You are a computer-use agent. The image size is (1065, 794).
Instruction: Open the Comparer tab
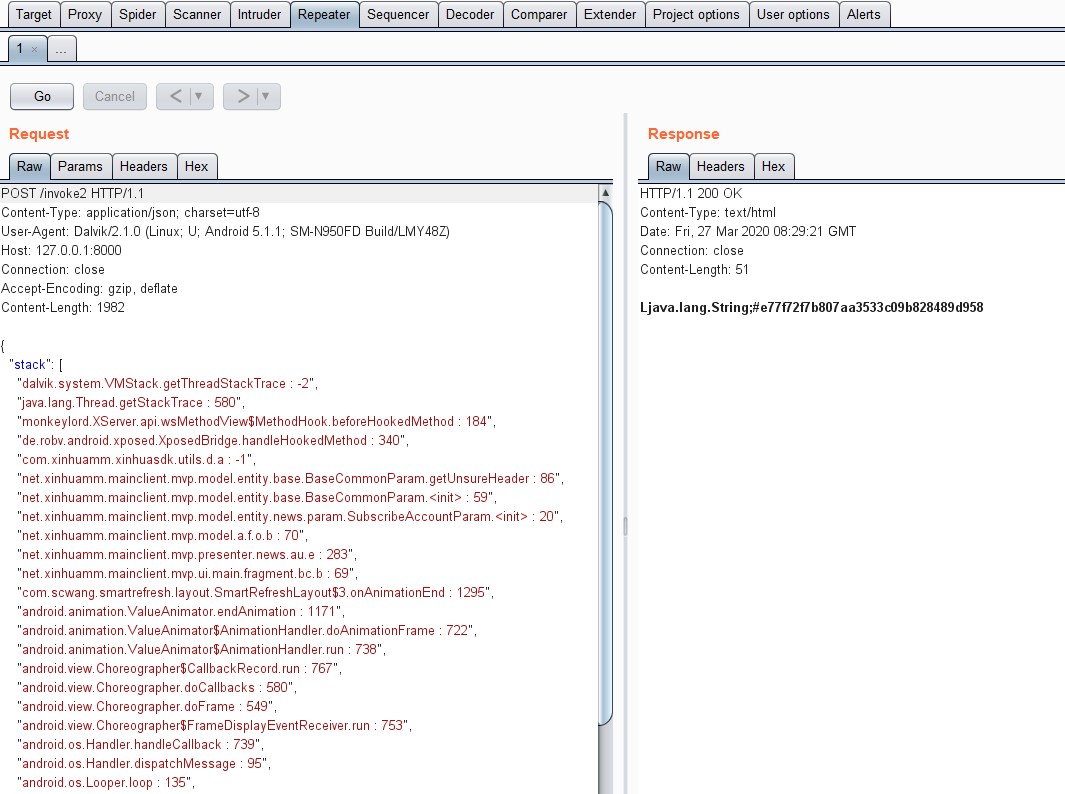[539, 14]
